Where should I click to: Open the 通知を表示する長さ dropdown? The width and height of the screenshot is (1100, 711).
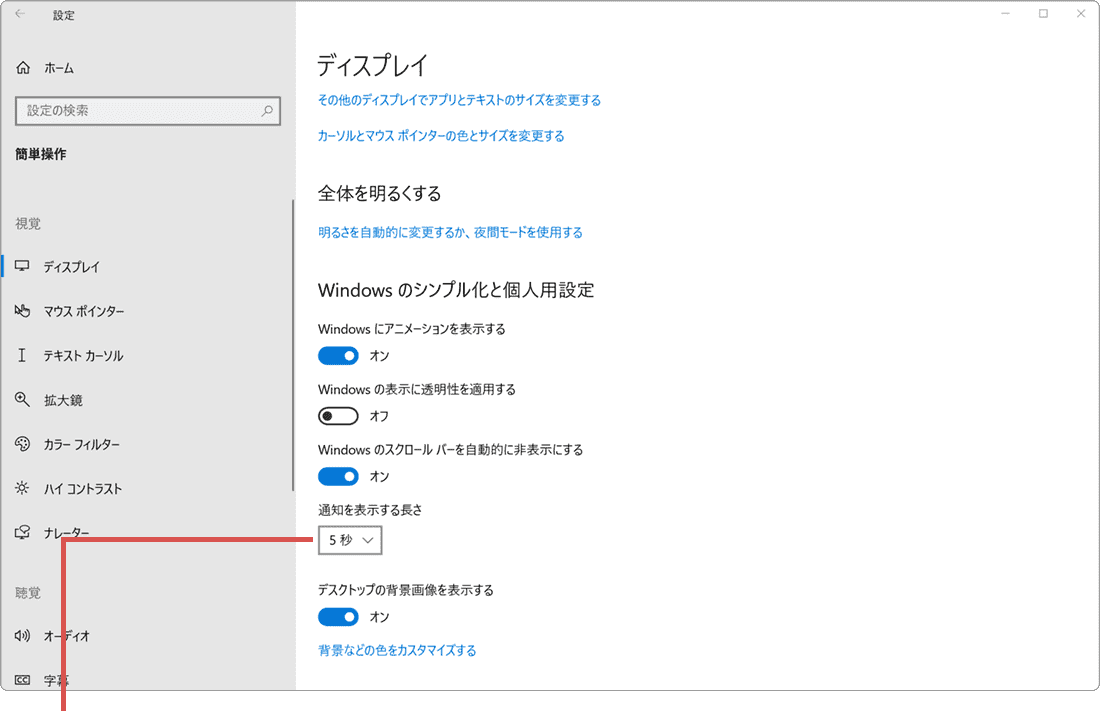click(x=349, y=540)
